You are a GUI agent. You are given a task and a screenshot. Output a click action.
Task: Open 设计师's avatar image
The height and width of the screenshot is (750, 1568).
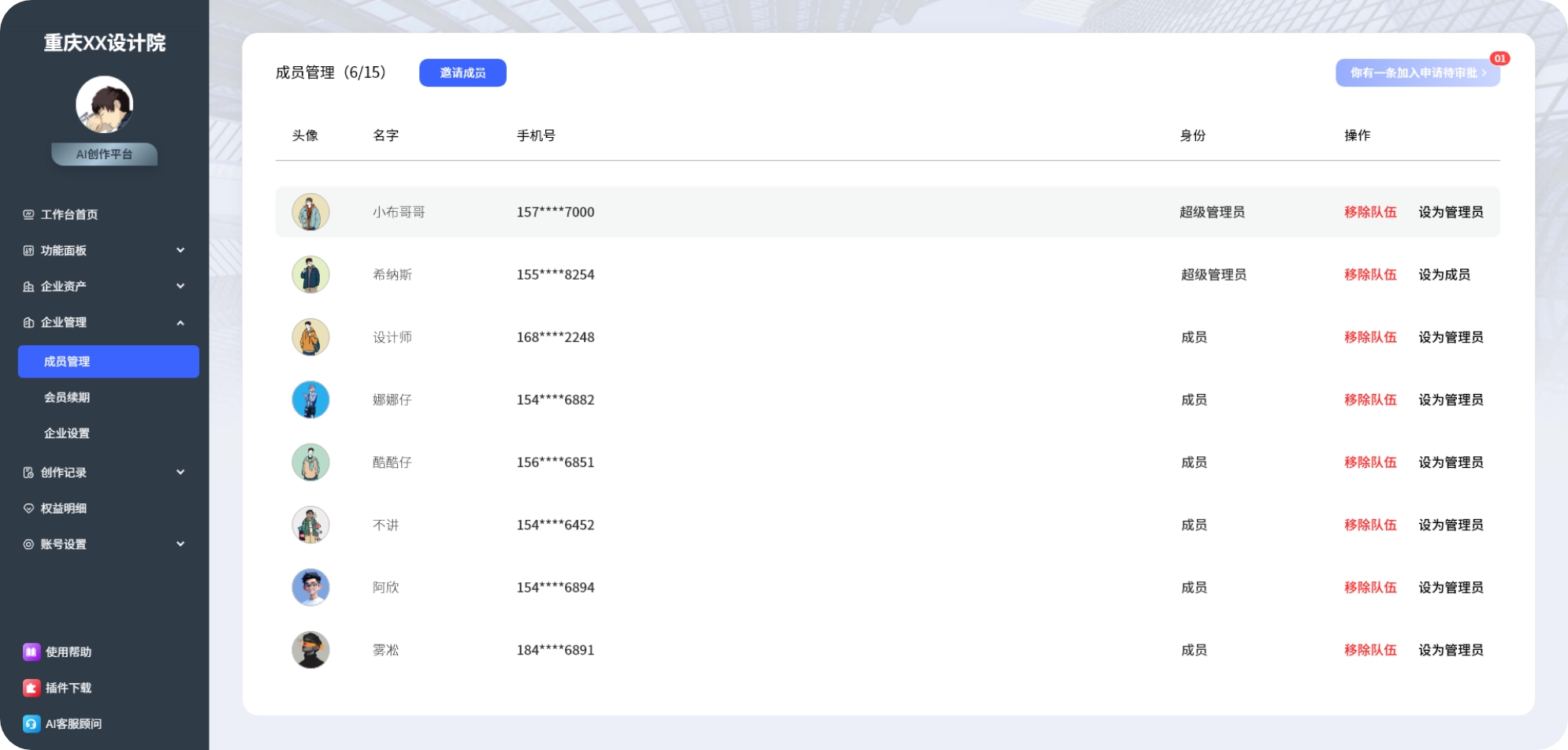click(x=310, y=337)
